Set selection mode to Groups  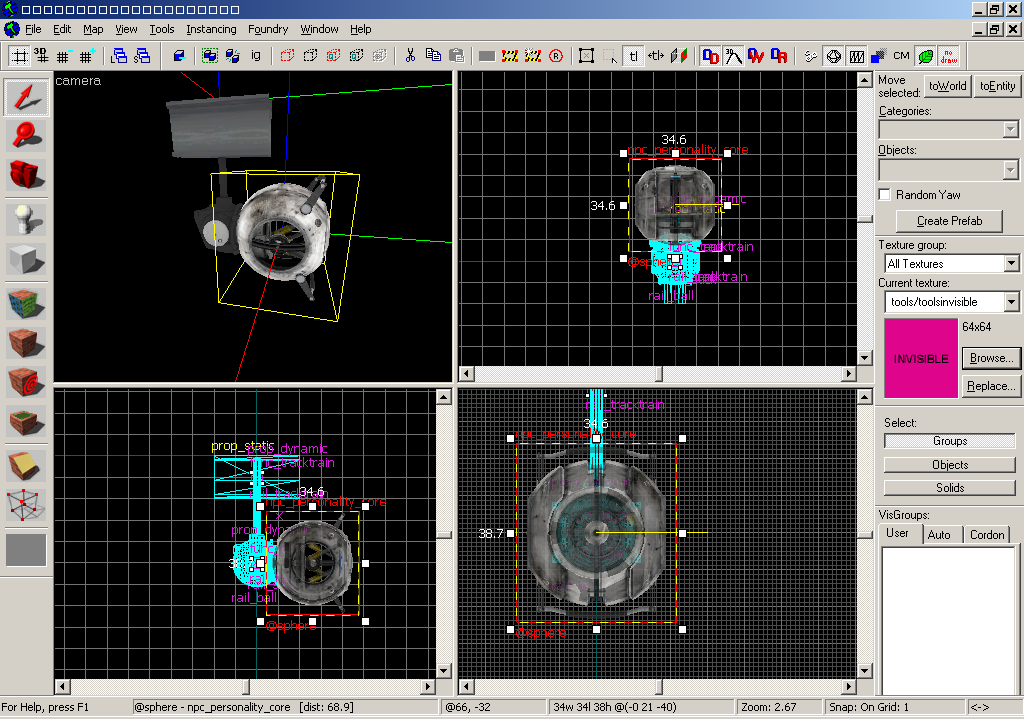pyautogui.click(x=950, y=441)
